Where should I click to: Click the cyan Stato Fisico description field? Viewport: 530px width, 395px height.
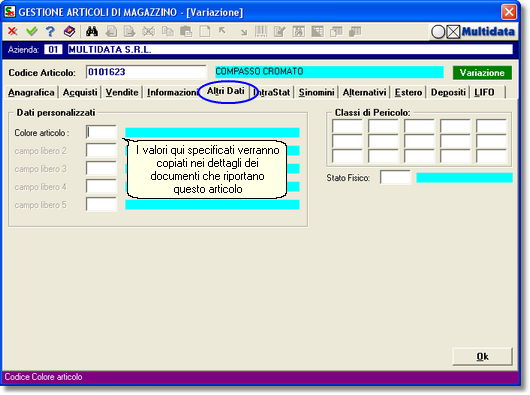pyautogui.click(x=464, y=178)
